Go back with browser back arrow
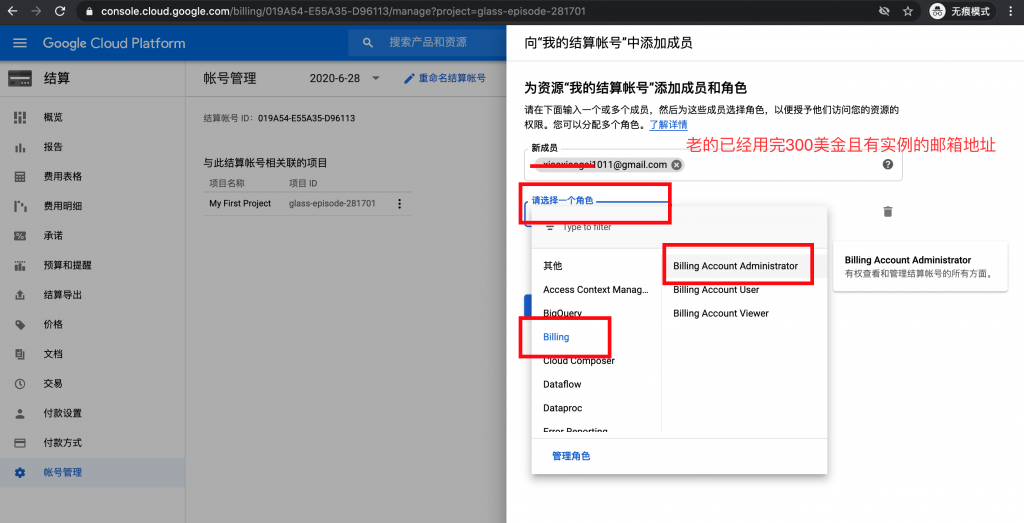 point(12,11)
